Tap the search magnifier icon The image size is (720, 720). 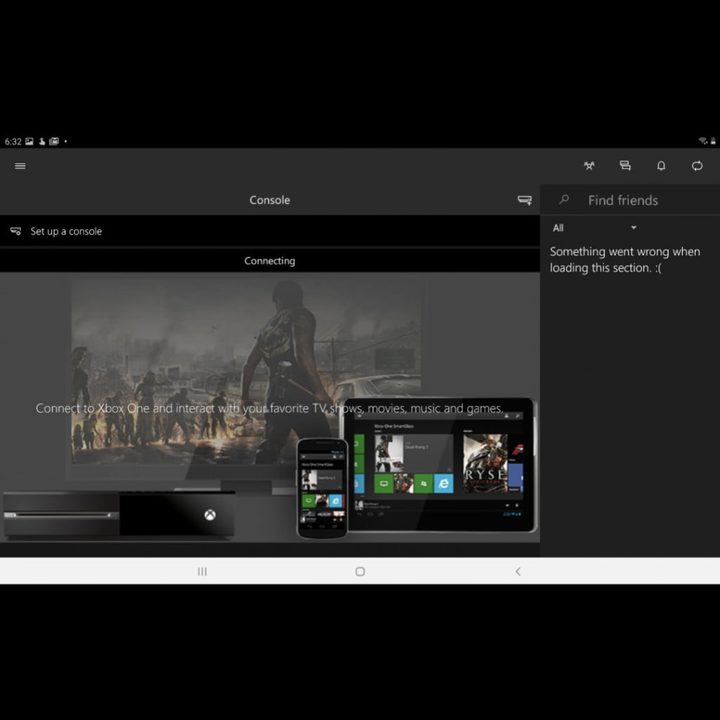tap(564, 200)
